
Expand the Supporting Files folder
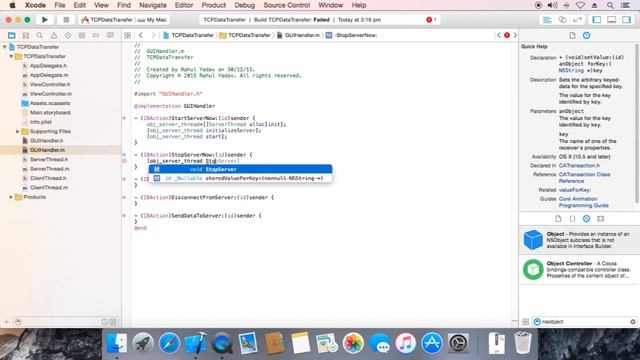pos(18,131)
